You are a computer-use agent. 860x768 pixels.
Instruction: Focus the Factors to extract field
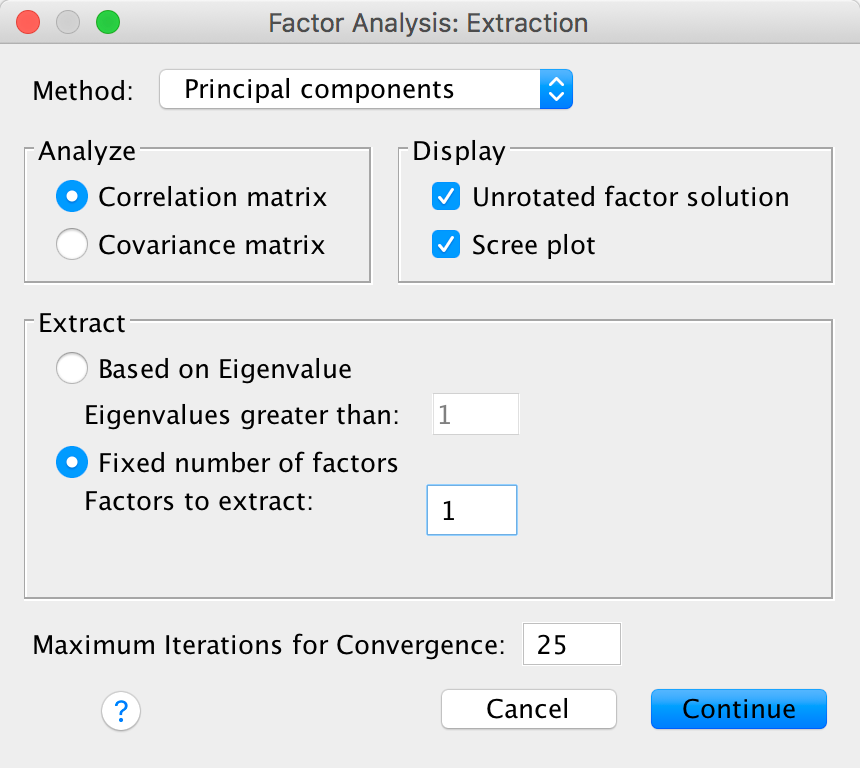[471, 510]
